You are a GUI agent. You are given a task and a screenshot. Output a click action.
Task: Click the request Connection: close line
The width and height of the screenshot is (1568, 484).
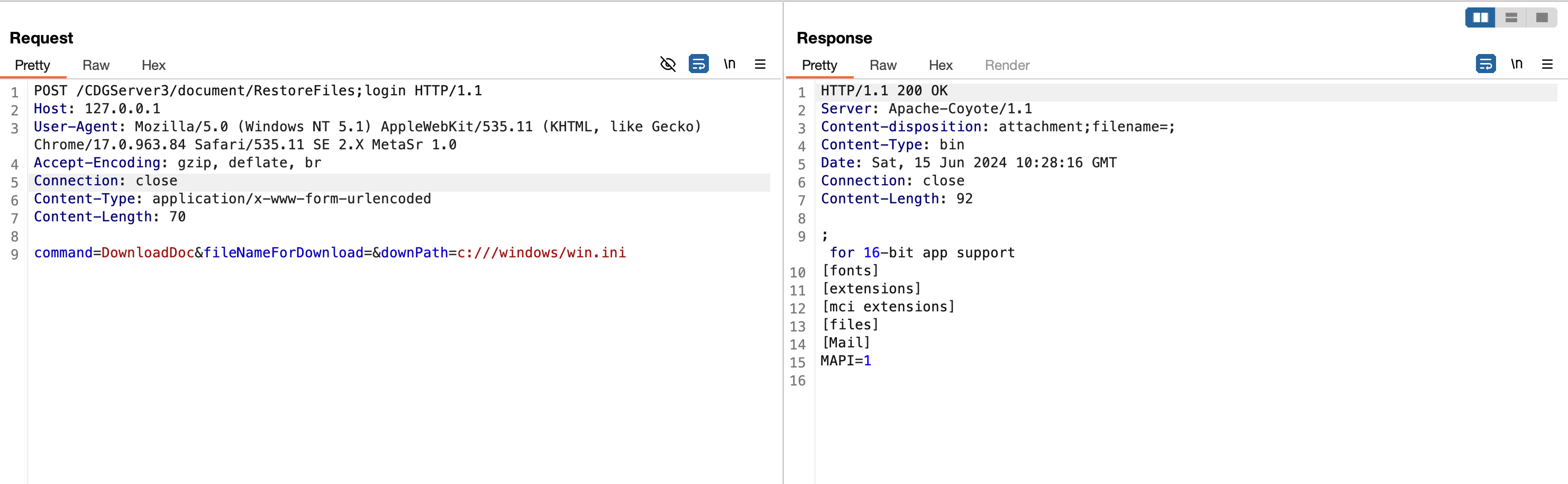pyautogui.click(x=105, y=181)
